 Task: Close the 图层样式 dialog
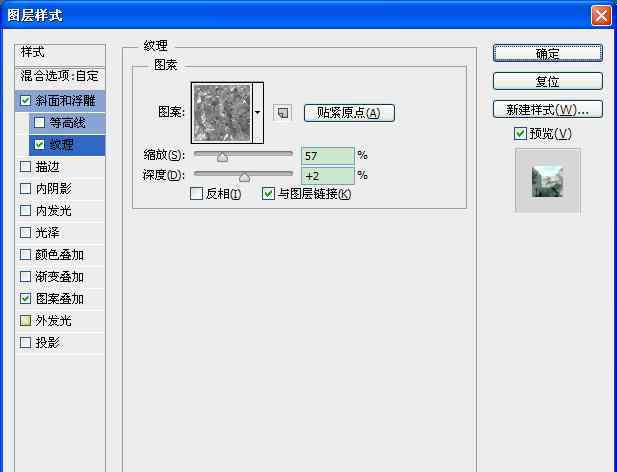(x=601, y=16)
